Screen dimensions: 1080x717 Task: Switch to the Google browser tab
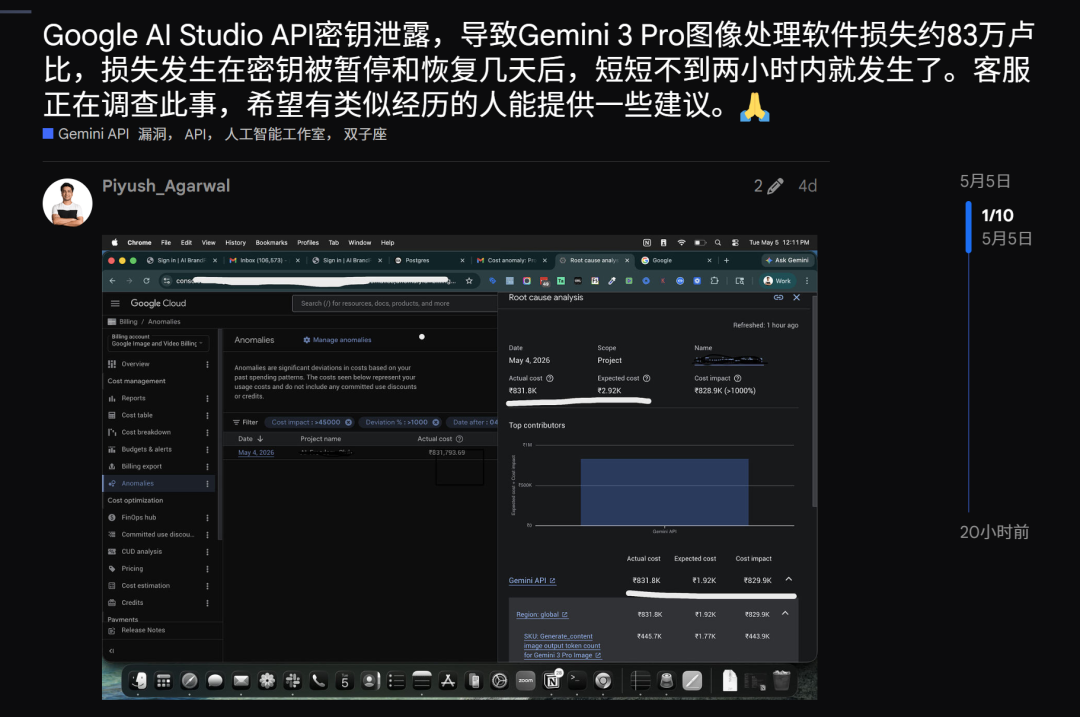point(676,260)
